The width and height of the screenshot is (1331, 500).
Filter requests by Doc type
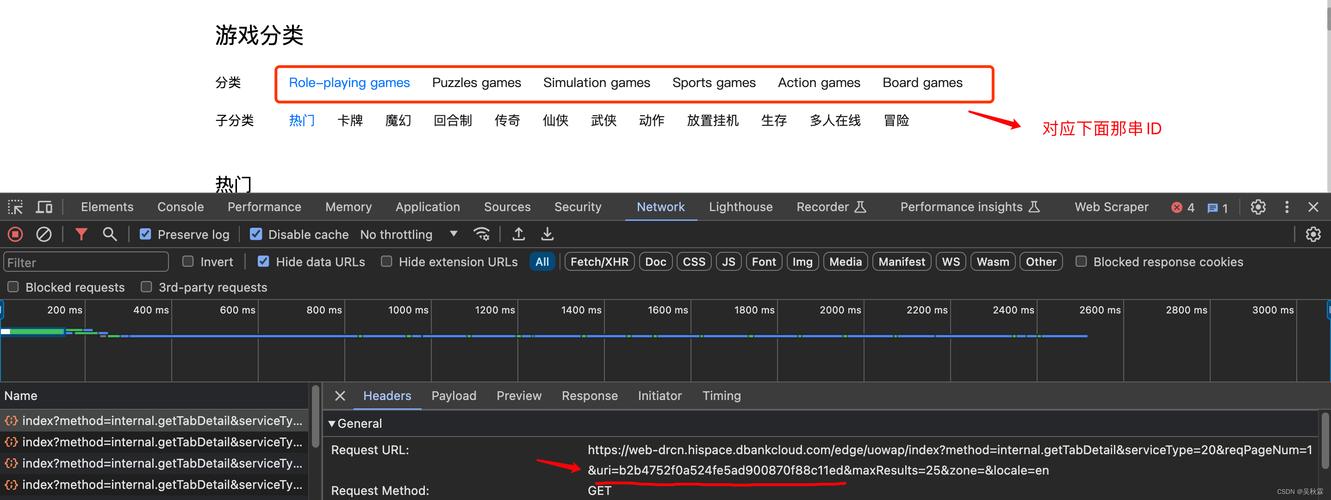[656, 262]
